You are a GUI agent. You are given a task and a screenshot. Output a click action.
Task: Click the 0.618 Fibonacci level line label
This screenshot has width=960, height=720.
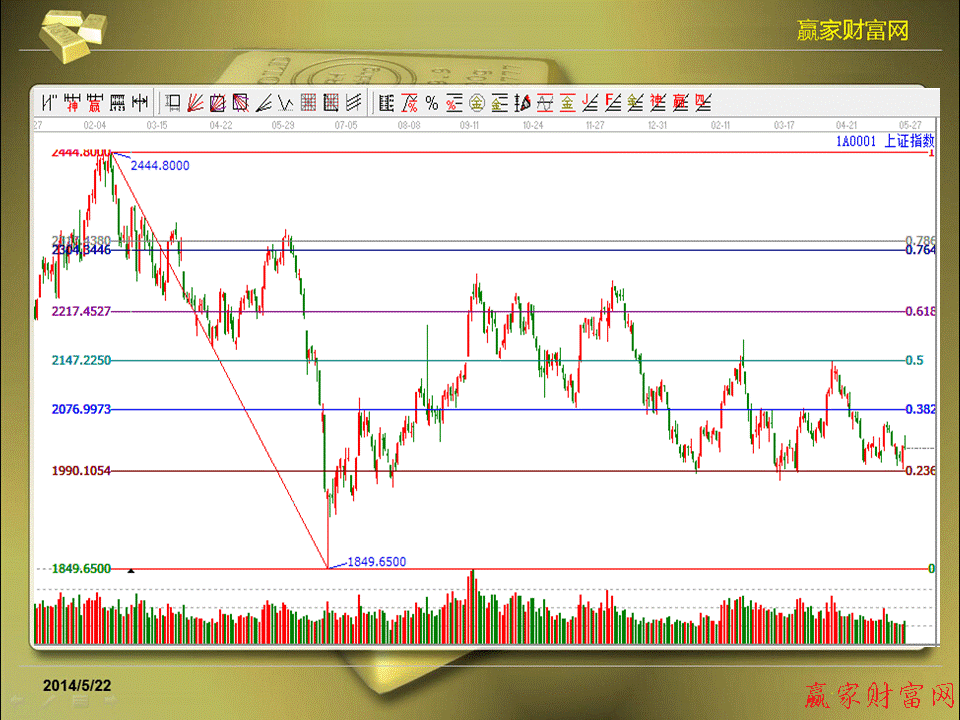[x=919, y=312]
